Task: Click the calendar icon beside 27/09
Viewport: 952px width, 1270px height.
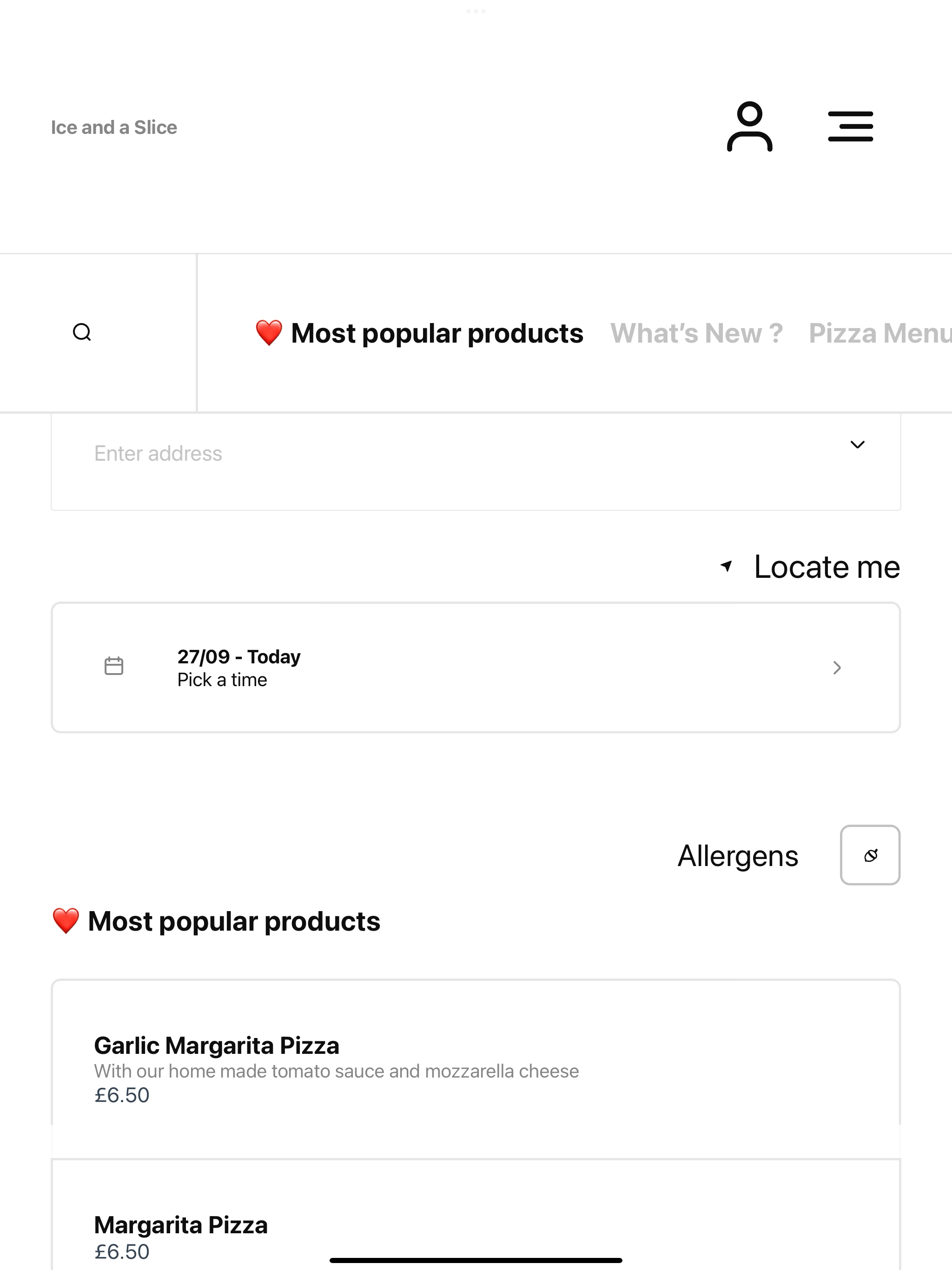Action: [x=114, y=666]
